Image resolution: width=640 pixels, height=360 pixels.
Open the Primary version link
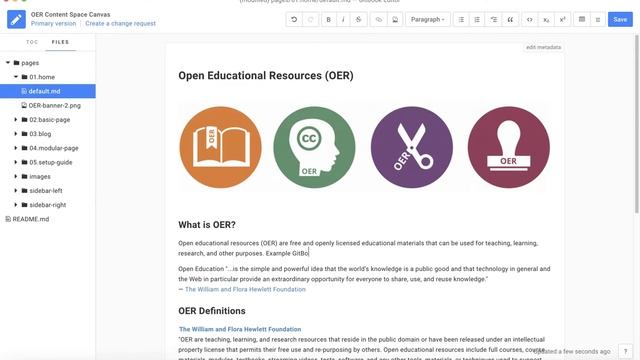[53, 24]
